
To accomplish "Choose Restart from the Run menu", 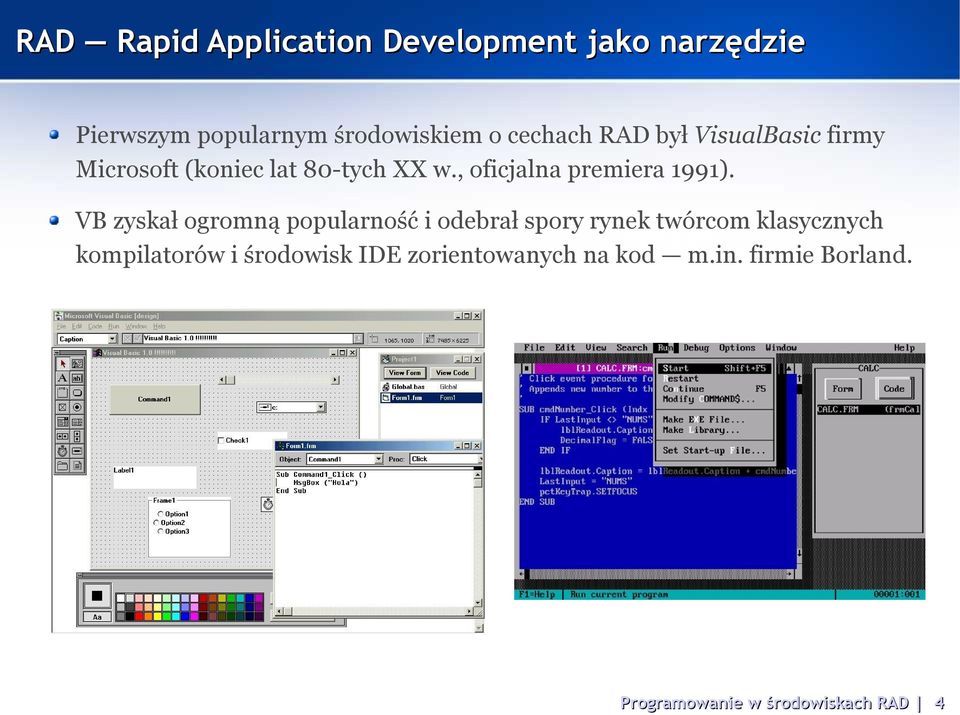I will (714, 378).
